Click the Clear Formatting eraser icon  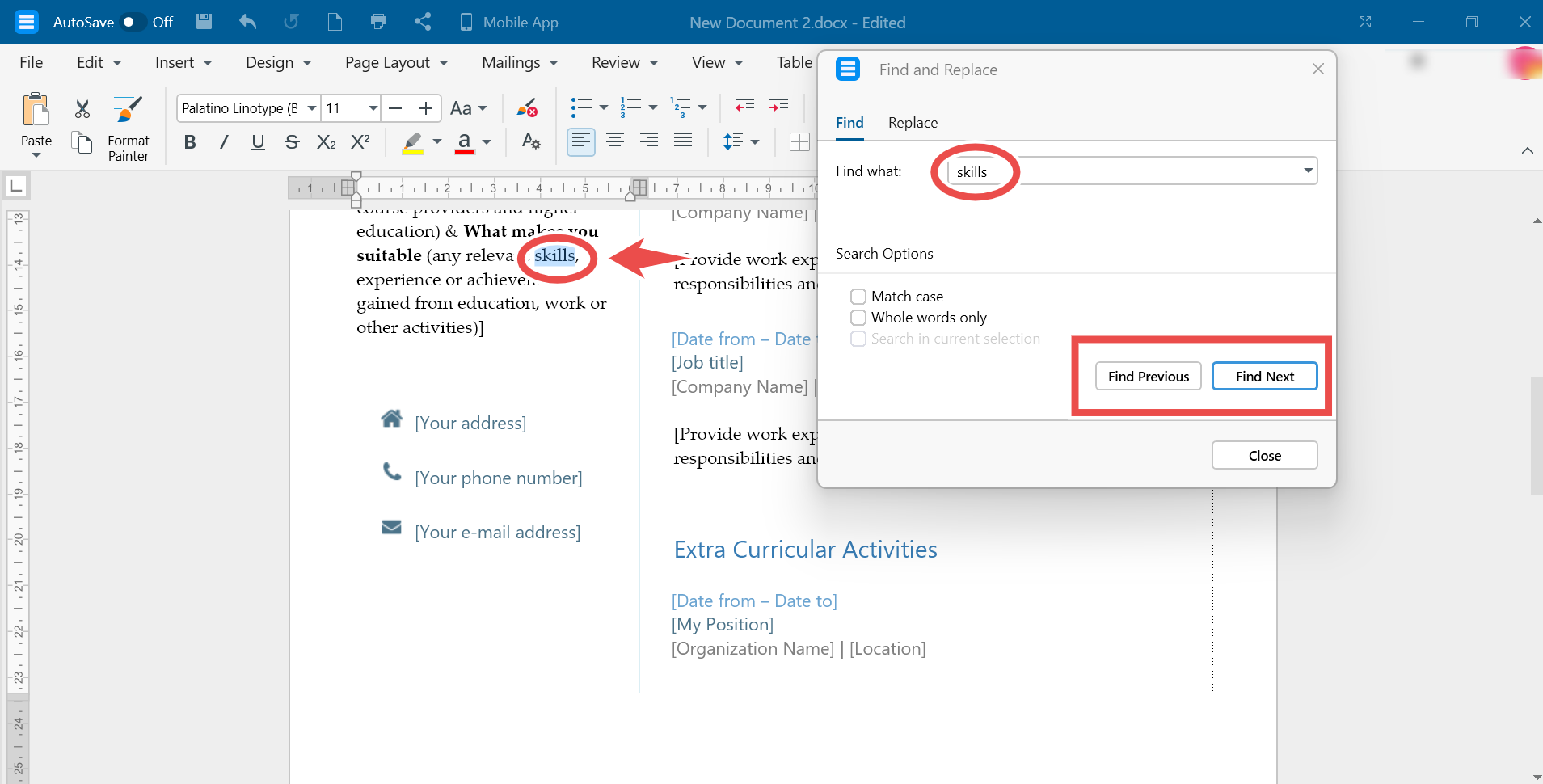tap(528, 108)
